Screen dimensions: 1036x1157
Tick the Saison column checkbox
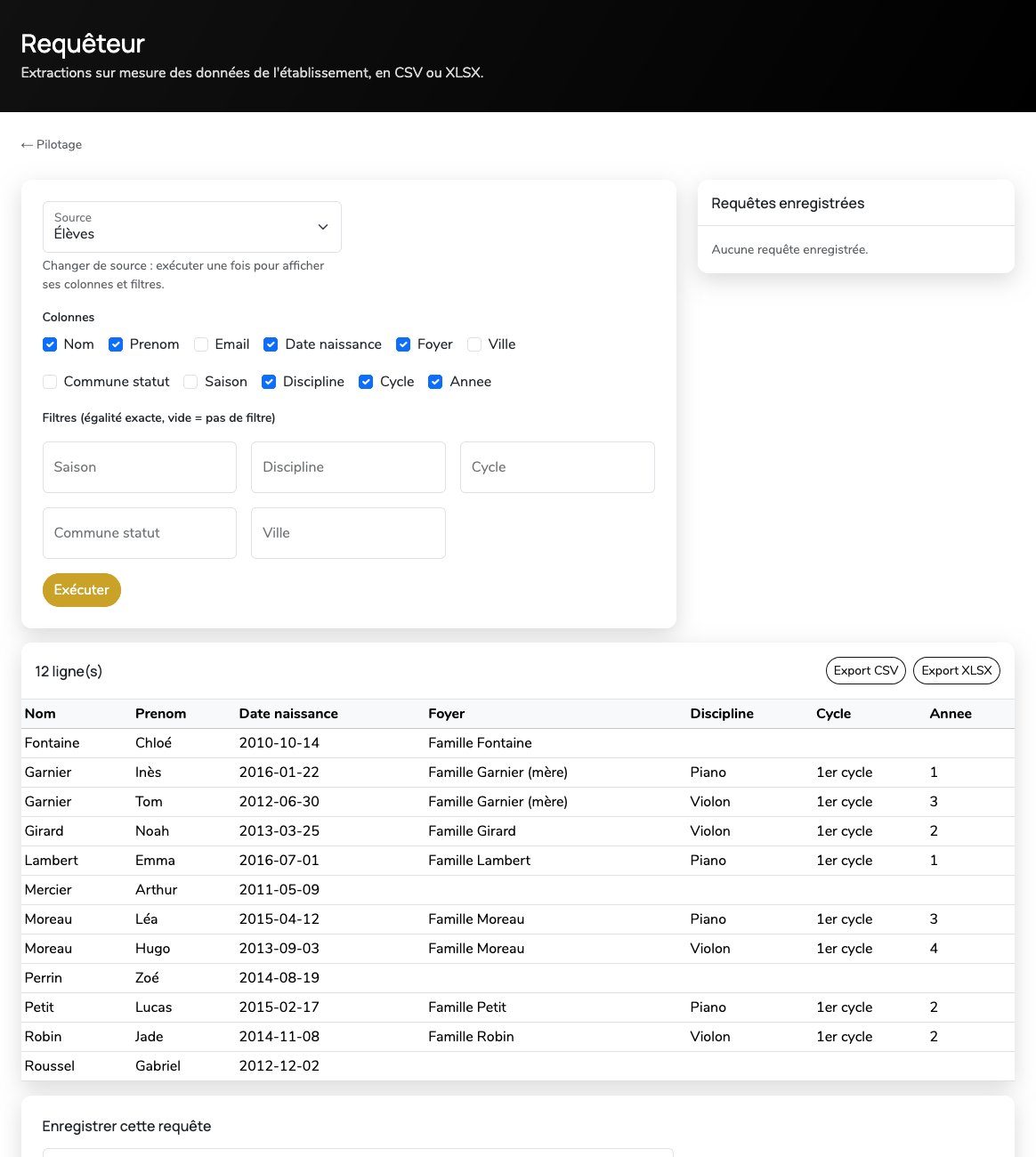(190, 382)
